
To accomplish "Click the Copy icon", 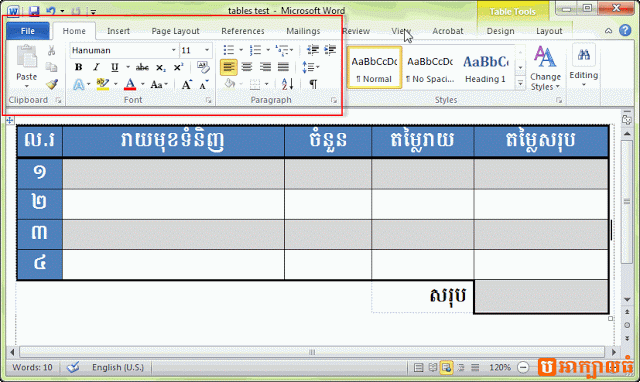I will click(x=51, y=67).
